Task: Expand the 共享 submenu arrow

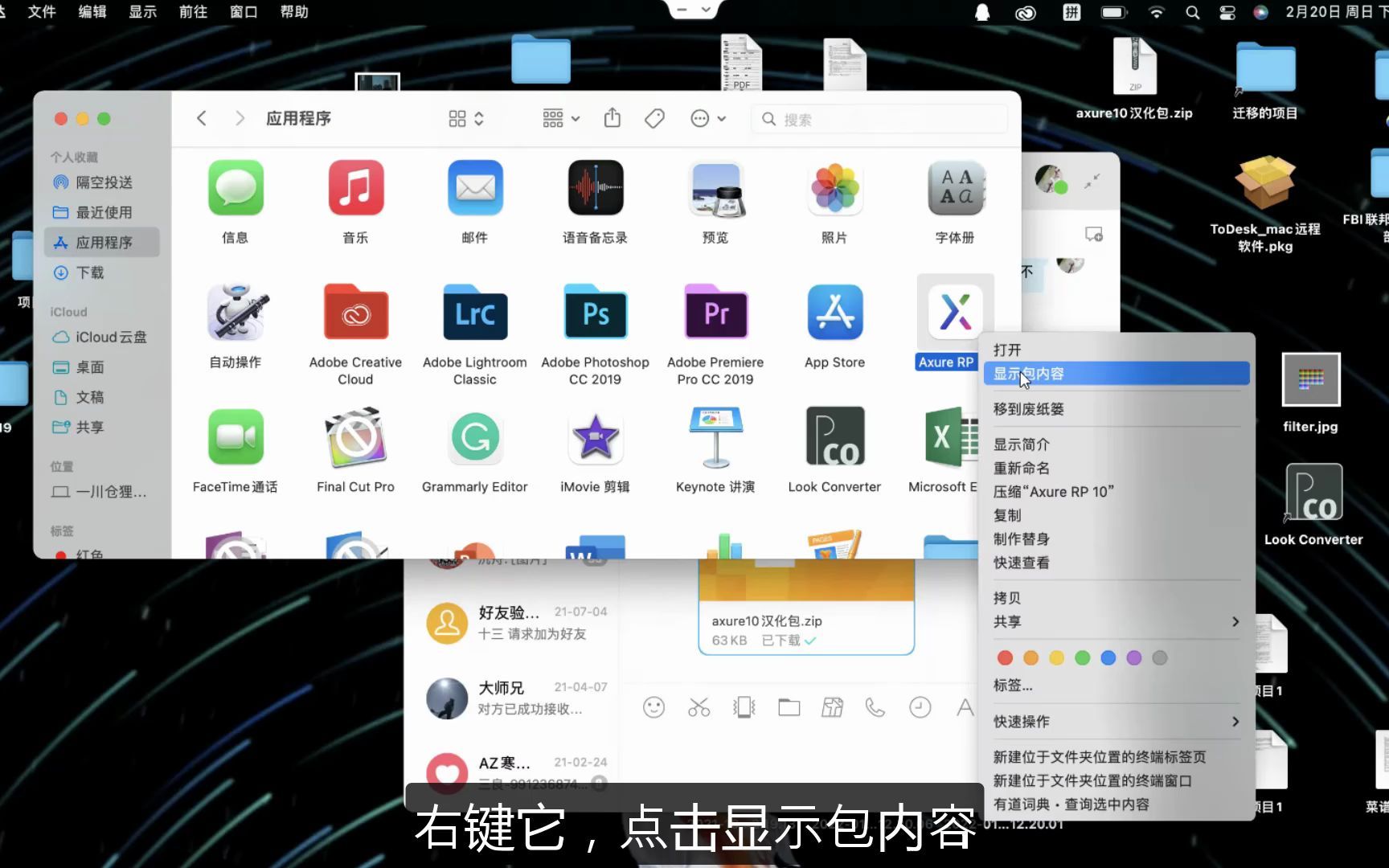Action: 1235,622
